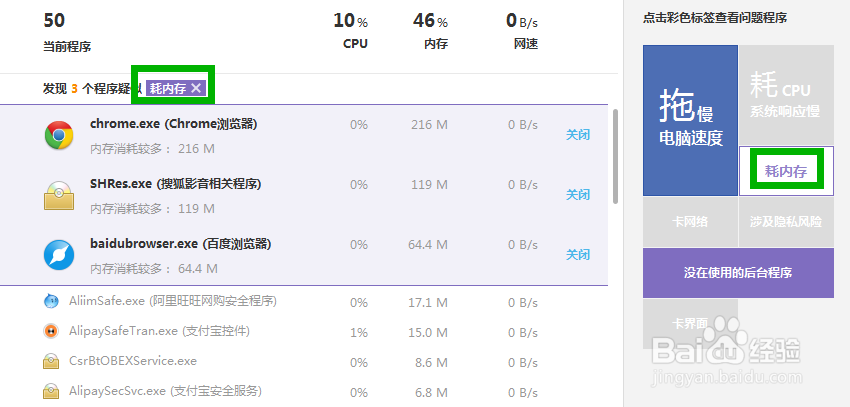
Task: Select the 没在使用的后台程序 purple tile
Action: click(x=738, y=273)
